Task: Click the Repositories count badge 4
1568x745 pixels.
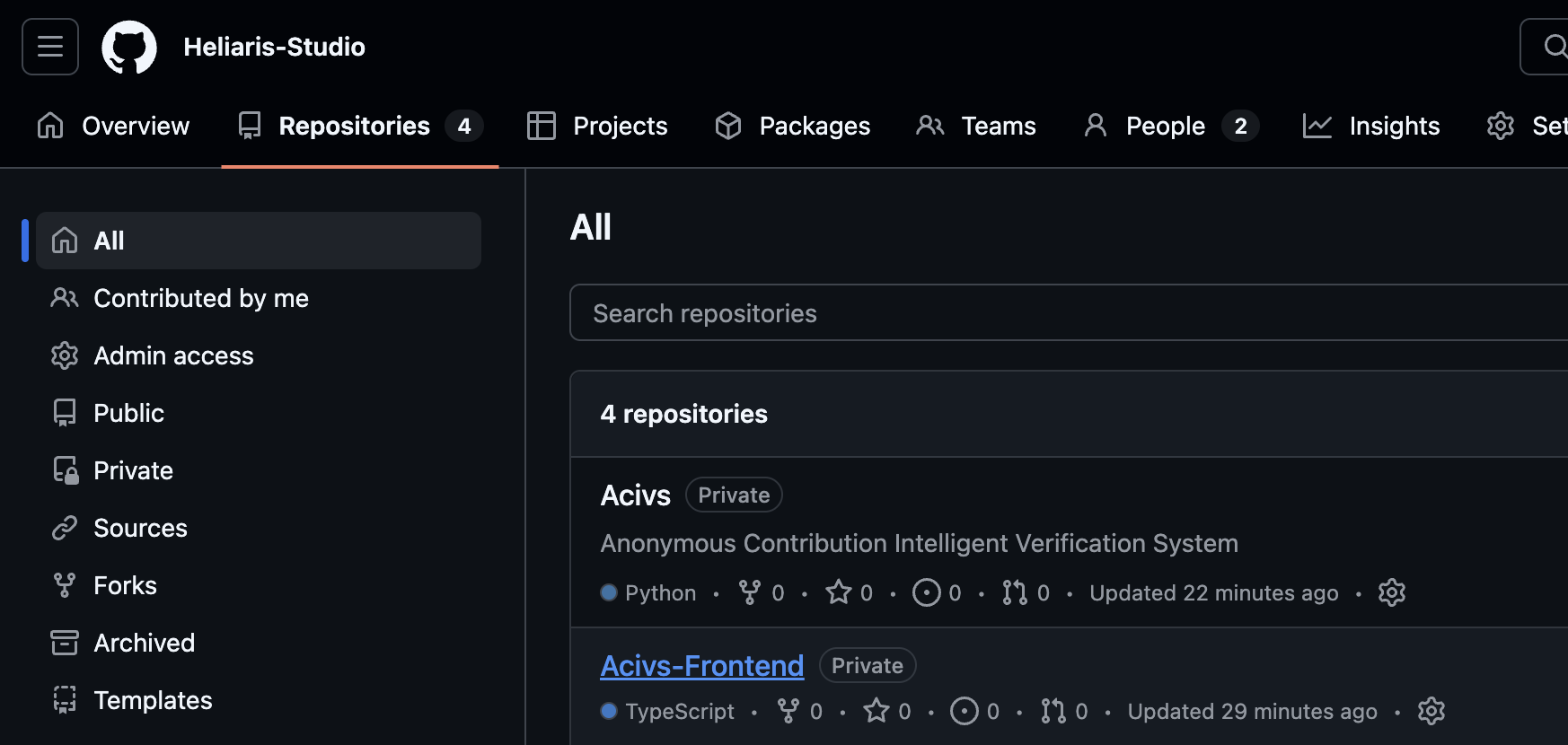Action: pos(464,126)
